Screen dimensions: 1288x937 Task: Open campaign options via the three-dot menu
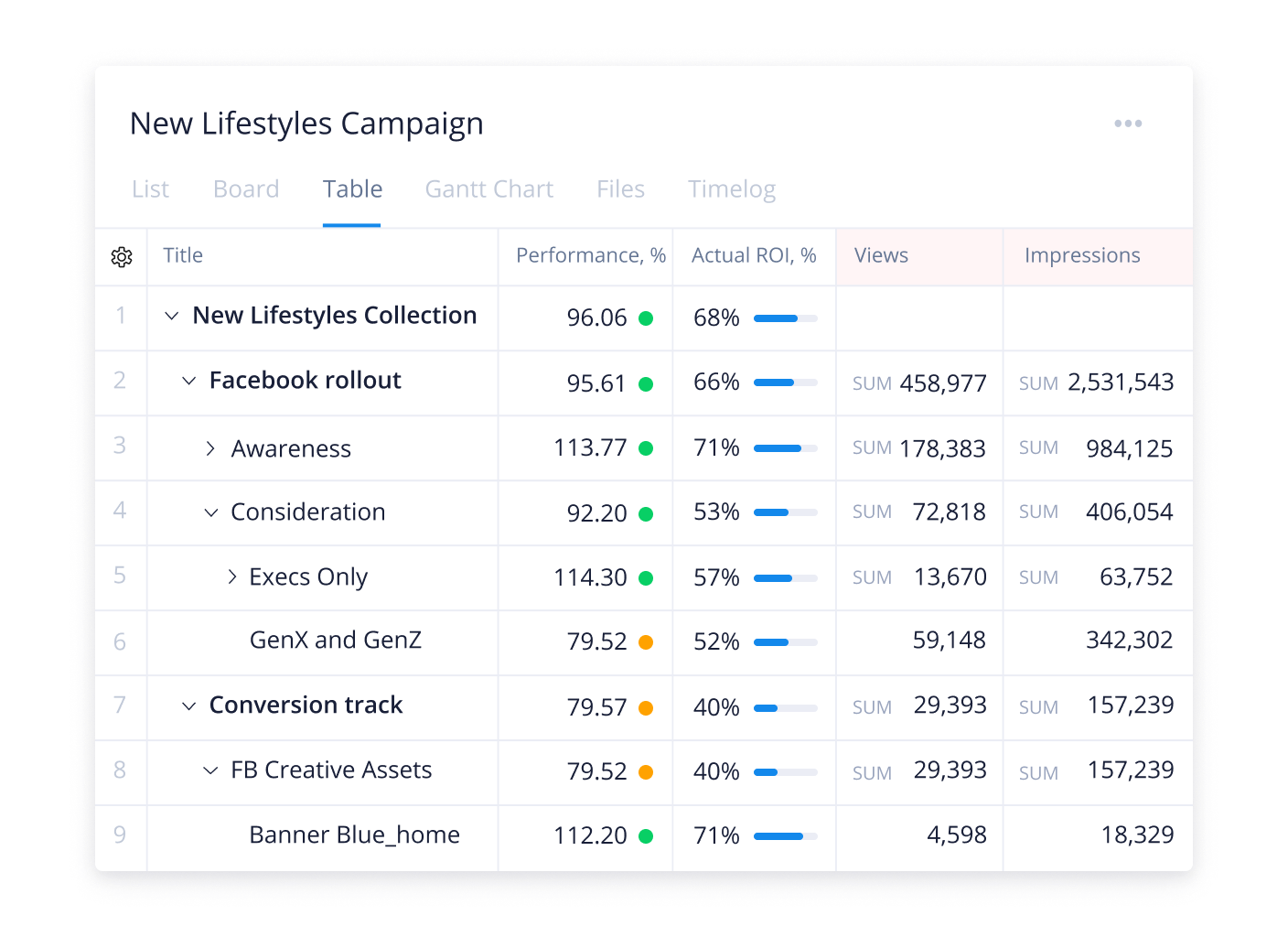point(1128,124)
